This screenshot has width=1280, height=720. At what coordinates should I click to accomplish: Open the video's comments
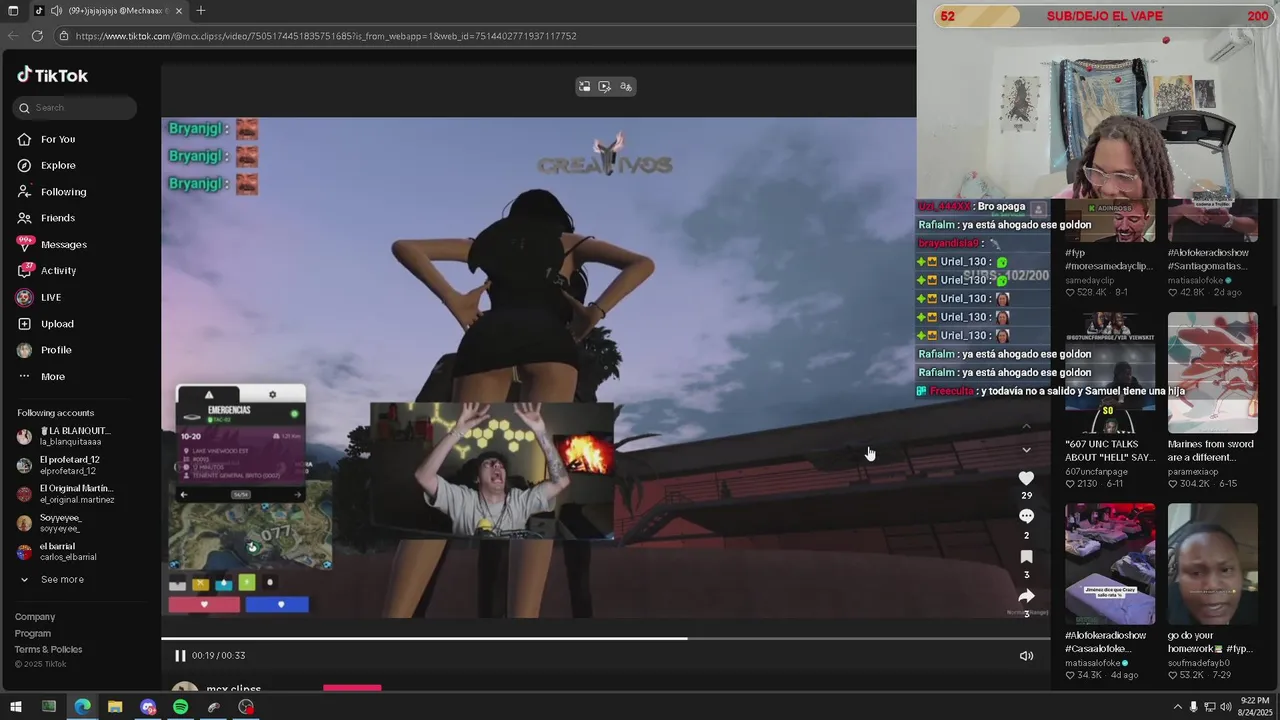pyautogui.click(x=1026, y=516)
